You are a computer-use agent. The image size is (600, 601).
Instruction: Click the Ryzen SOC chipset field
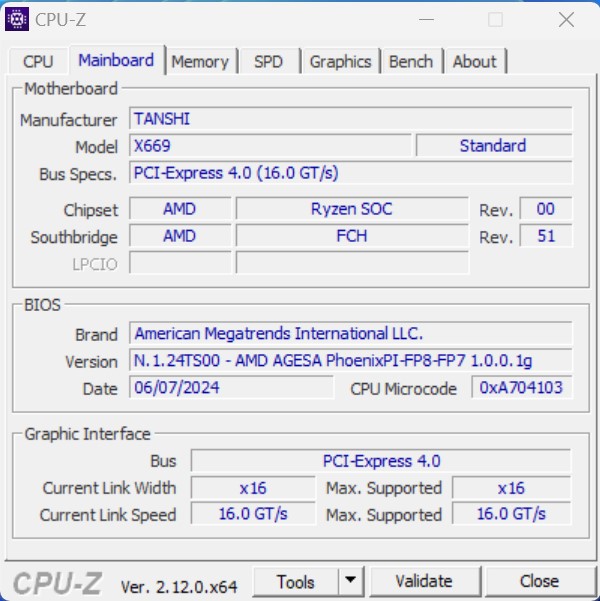352,209
